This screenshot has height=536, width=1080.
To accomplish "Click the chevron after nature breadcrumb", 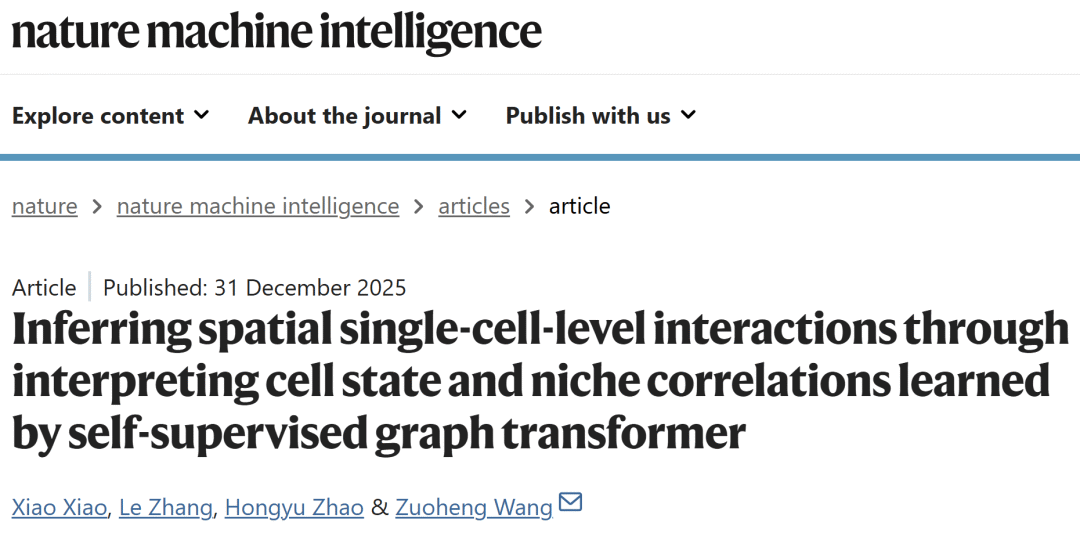I will pos(97,207).
